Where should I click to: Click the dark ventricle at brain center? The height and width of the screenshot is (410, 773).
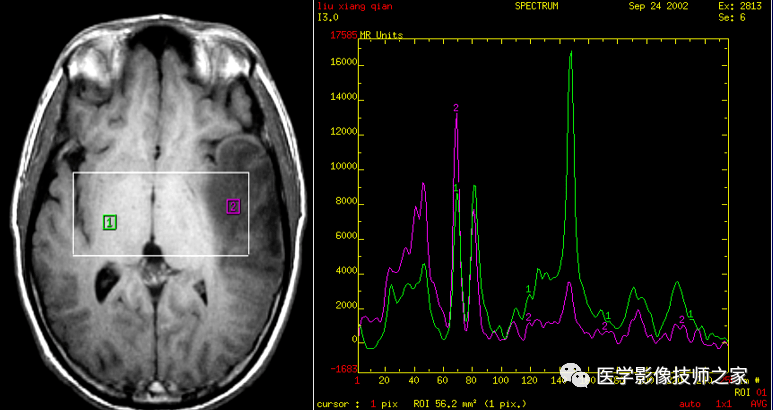coord(151,245)
